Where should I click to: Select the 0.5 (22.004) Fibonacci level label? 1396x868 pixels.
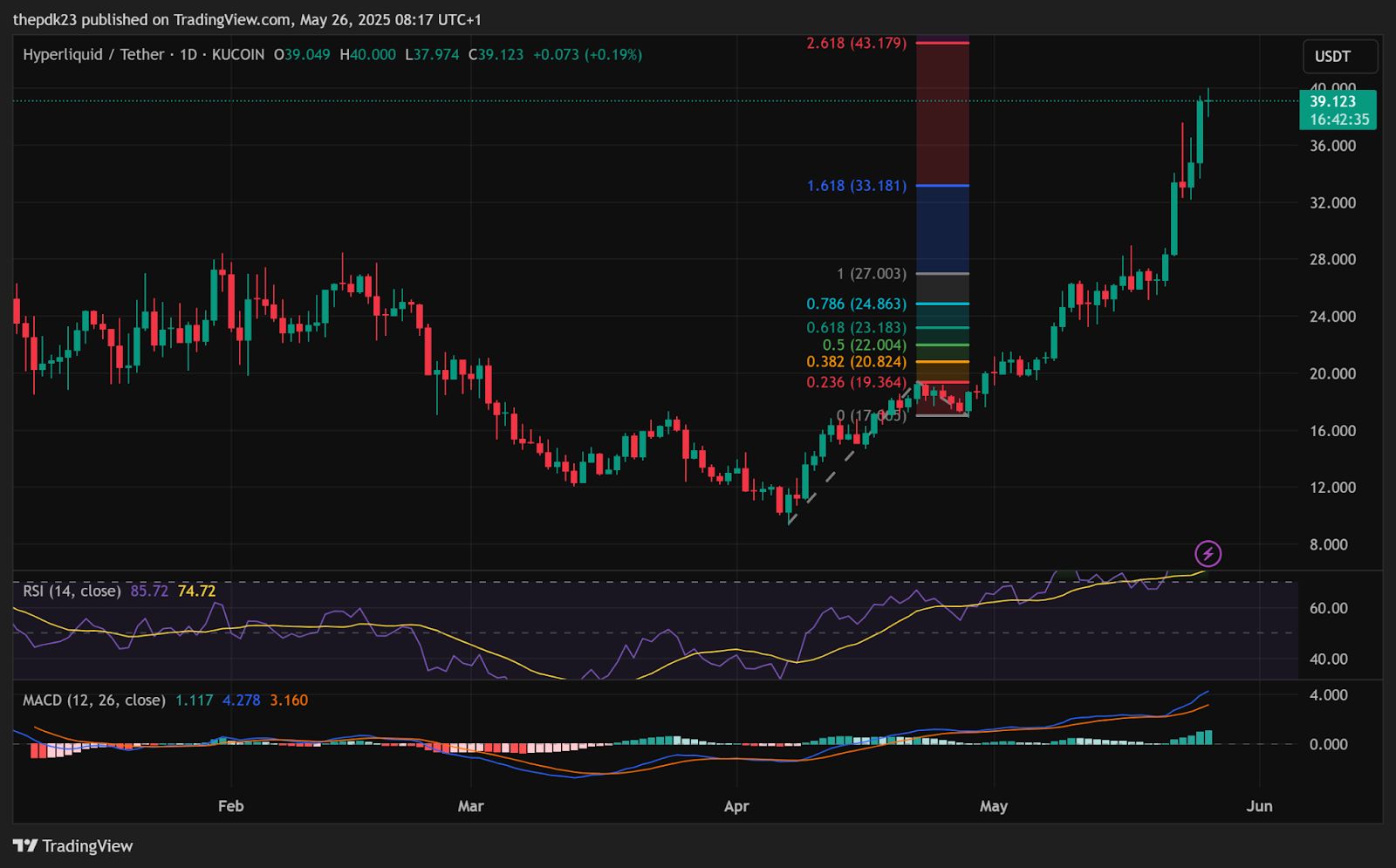click(864, 345)
